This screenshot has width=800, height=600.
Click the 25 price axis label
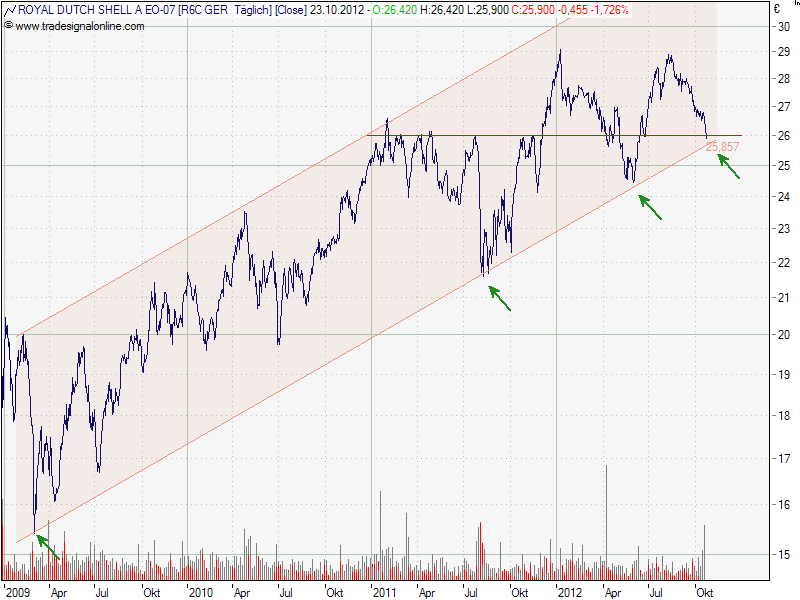point(784,166)
